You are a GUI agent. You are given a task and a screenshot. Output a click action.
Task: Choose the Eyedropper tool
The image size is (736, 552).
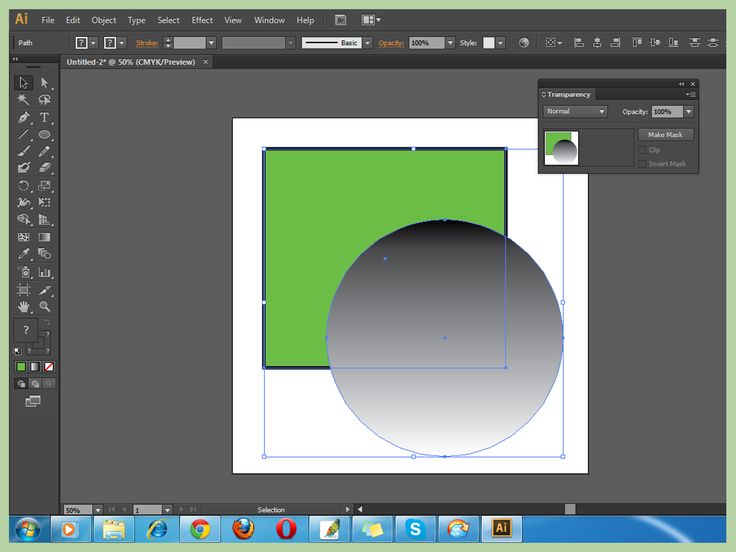tap(23, 255)
